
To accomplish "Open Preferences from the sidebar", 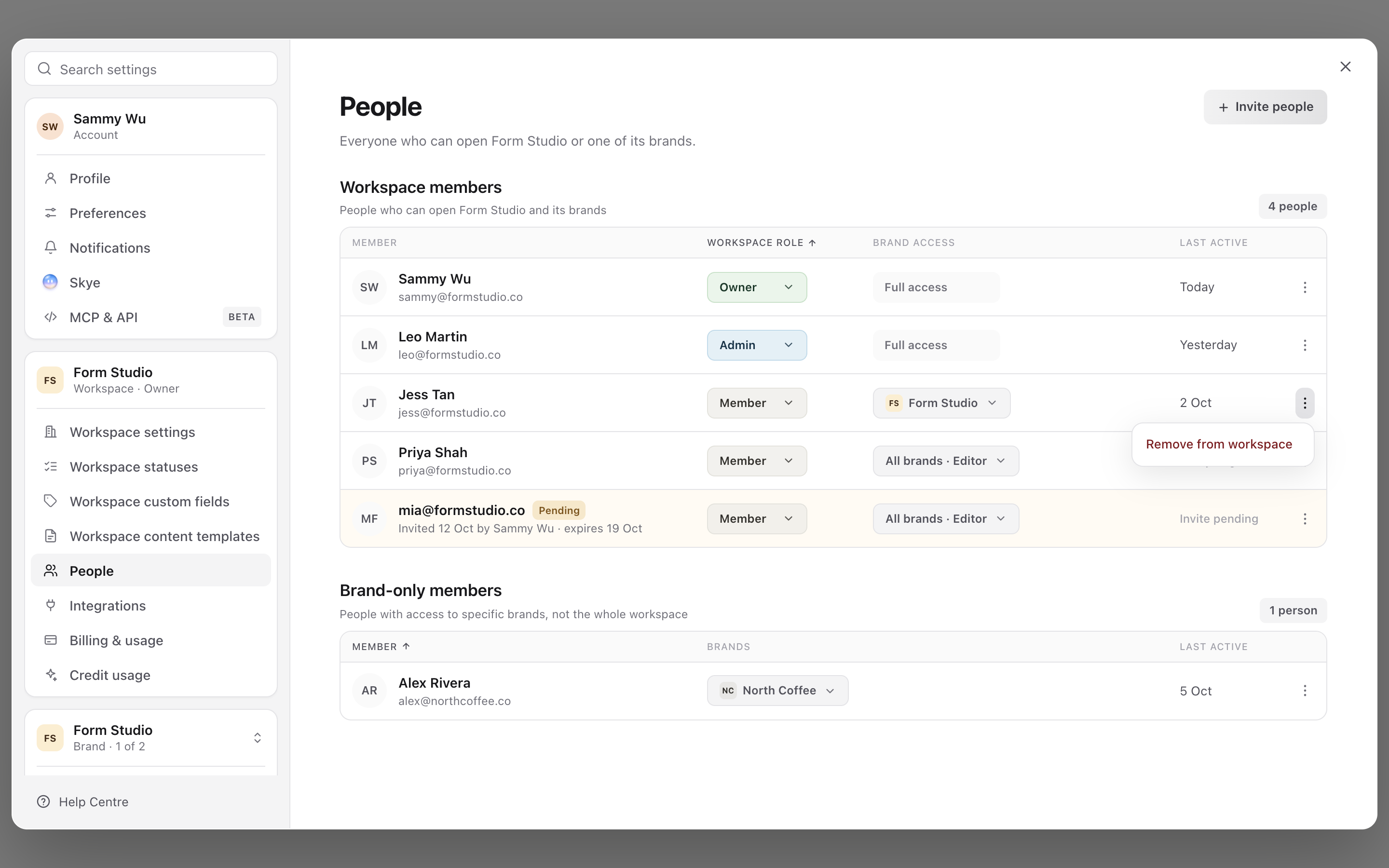I will tap(150, 213).
